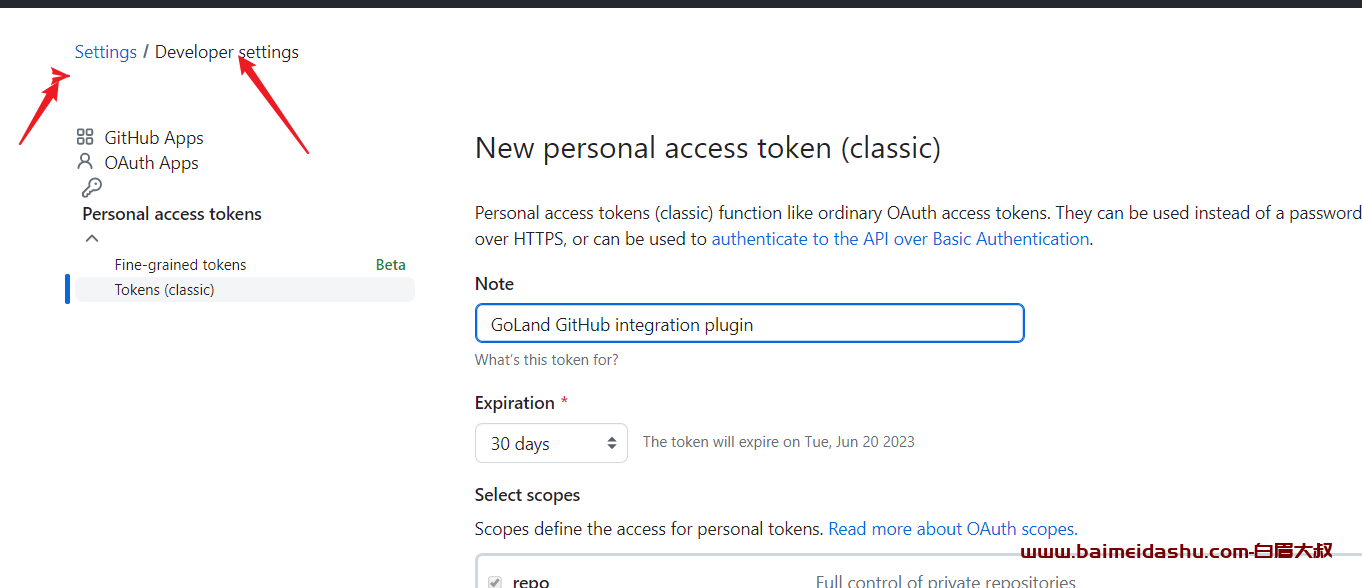Click the Expiration field label
The height and width of the screenshot is (588, 1362).
click(515, 403)
